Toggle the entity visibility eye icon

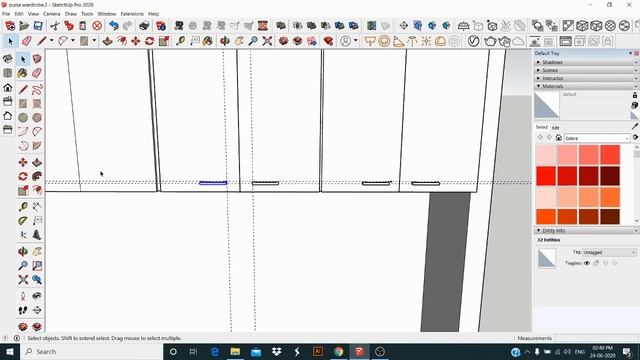pyautogui.click(x=587, y=263)
